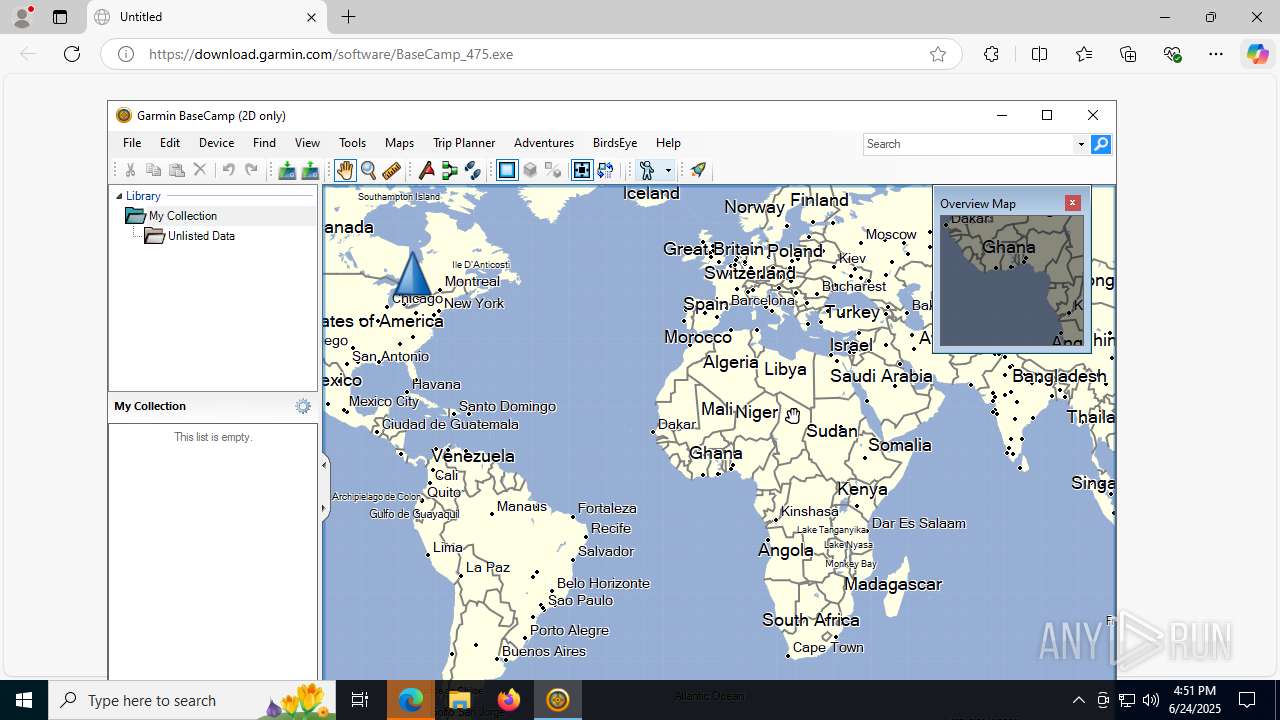Open browser Settings and more menu
Screen dimensions: 1280x720
click(x=1216, y=54)
